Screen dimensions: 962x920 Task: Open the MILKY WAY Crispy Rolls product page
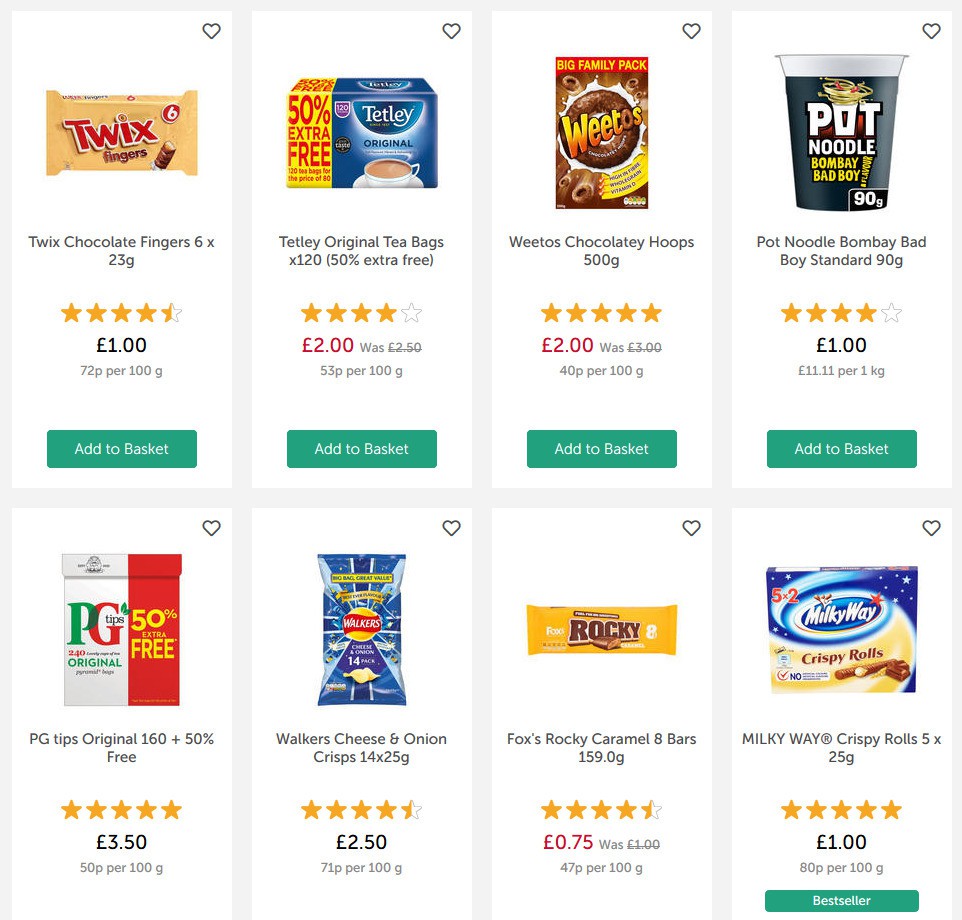click(841, 747)
